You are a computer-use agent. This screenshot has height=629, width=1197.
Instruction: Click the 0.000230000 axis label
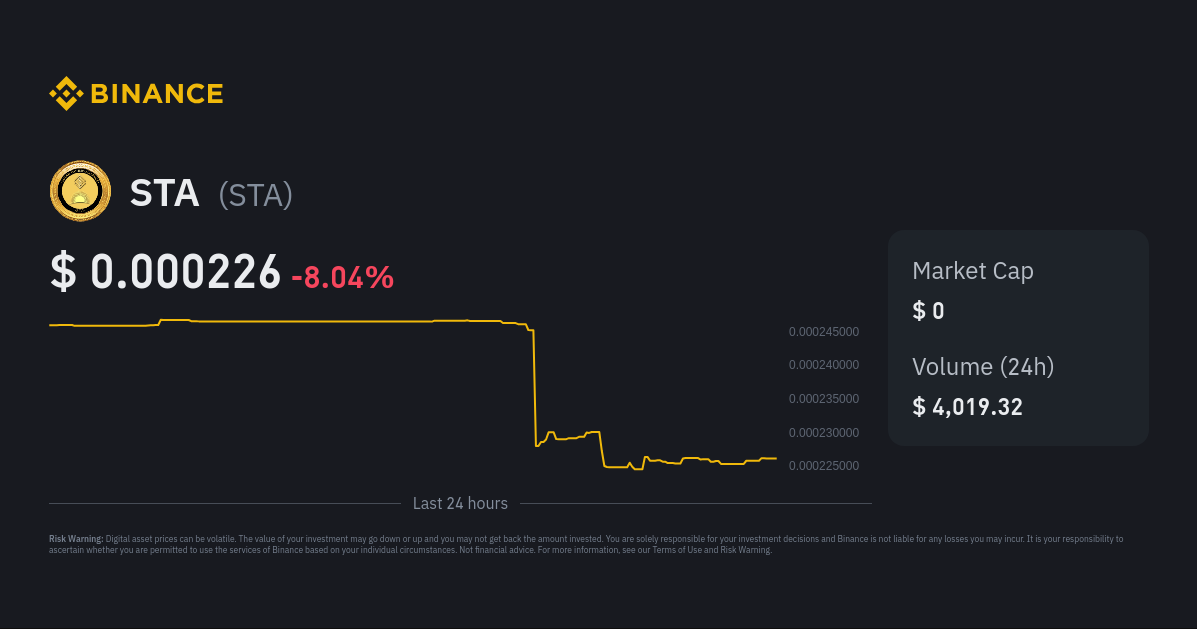coord(824,433)
